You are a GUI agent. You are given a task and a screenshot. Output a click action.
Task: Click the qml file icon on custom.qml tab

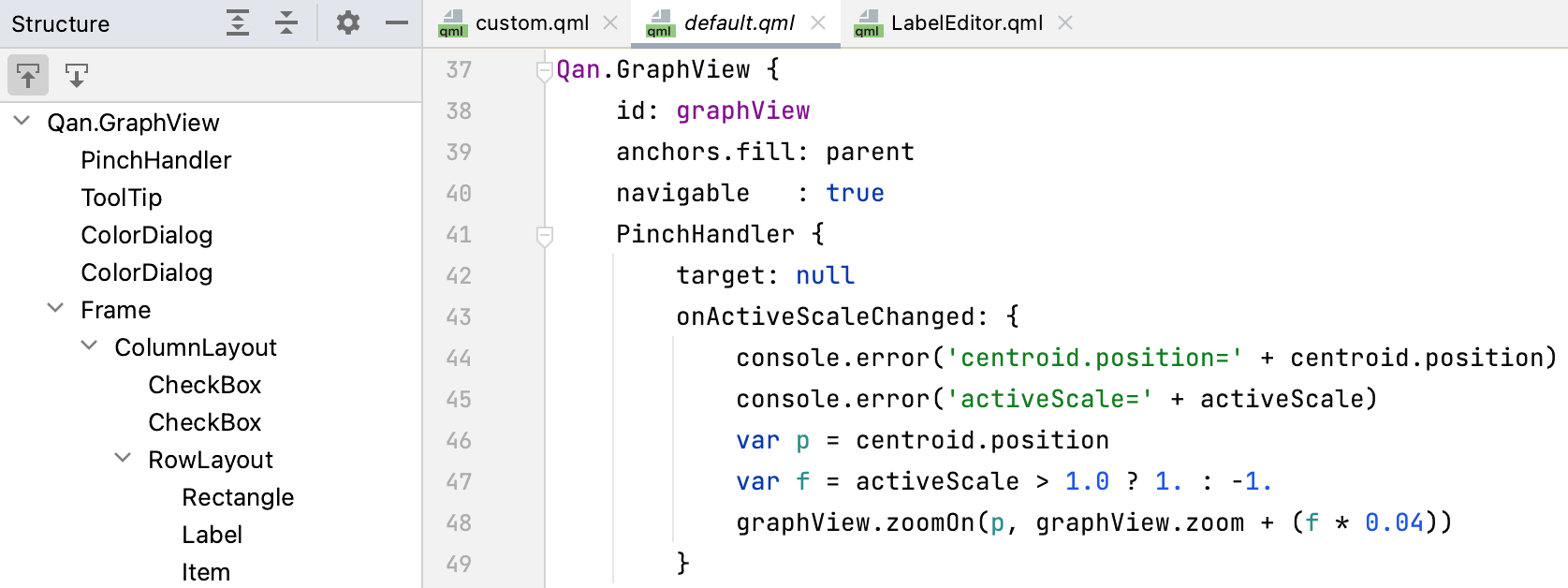pos(452,23)
